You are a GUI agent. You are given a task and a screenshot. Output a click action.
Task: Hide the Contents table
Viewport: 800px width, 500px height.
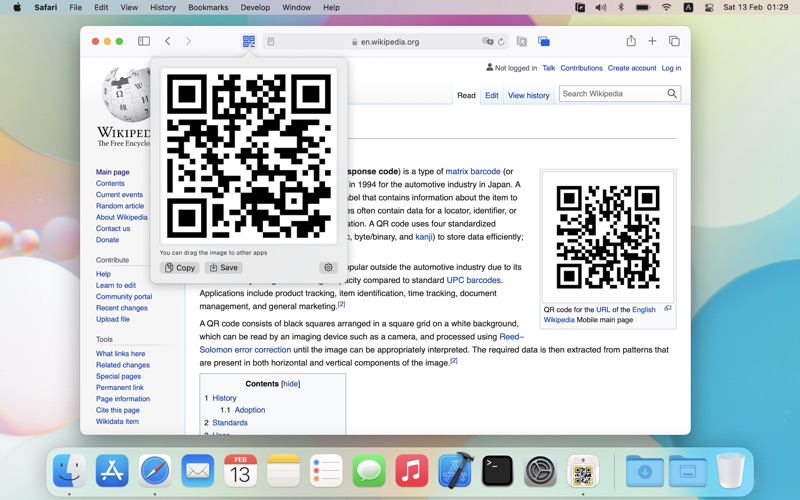click(290, 384)
